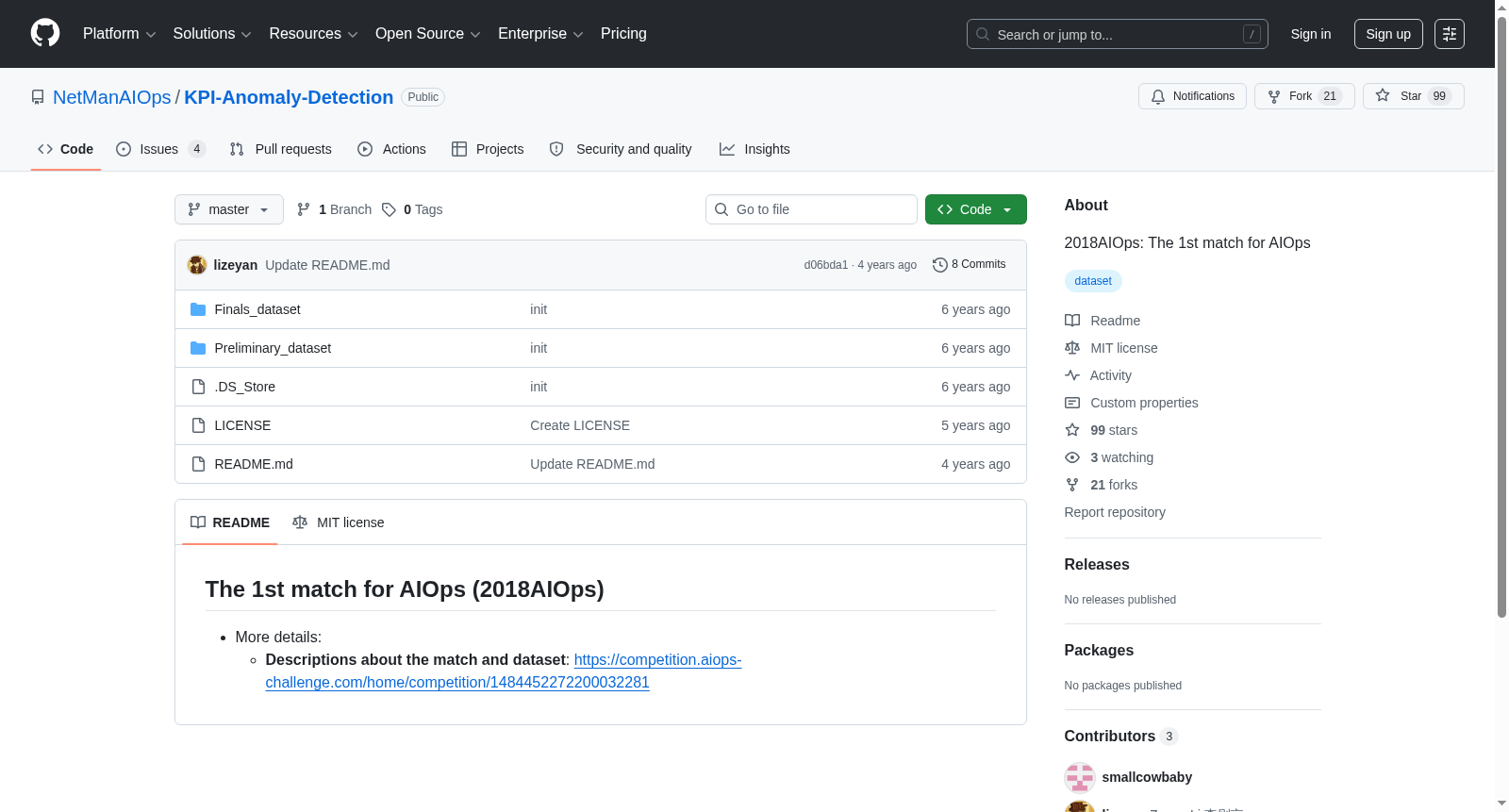Open the master branch selector

click(x=229, y=209)
